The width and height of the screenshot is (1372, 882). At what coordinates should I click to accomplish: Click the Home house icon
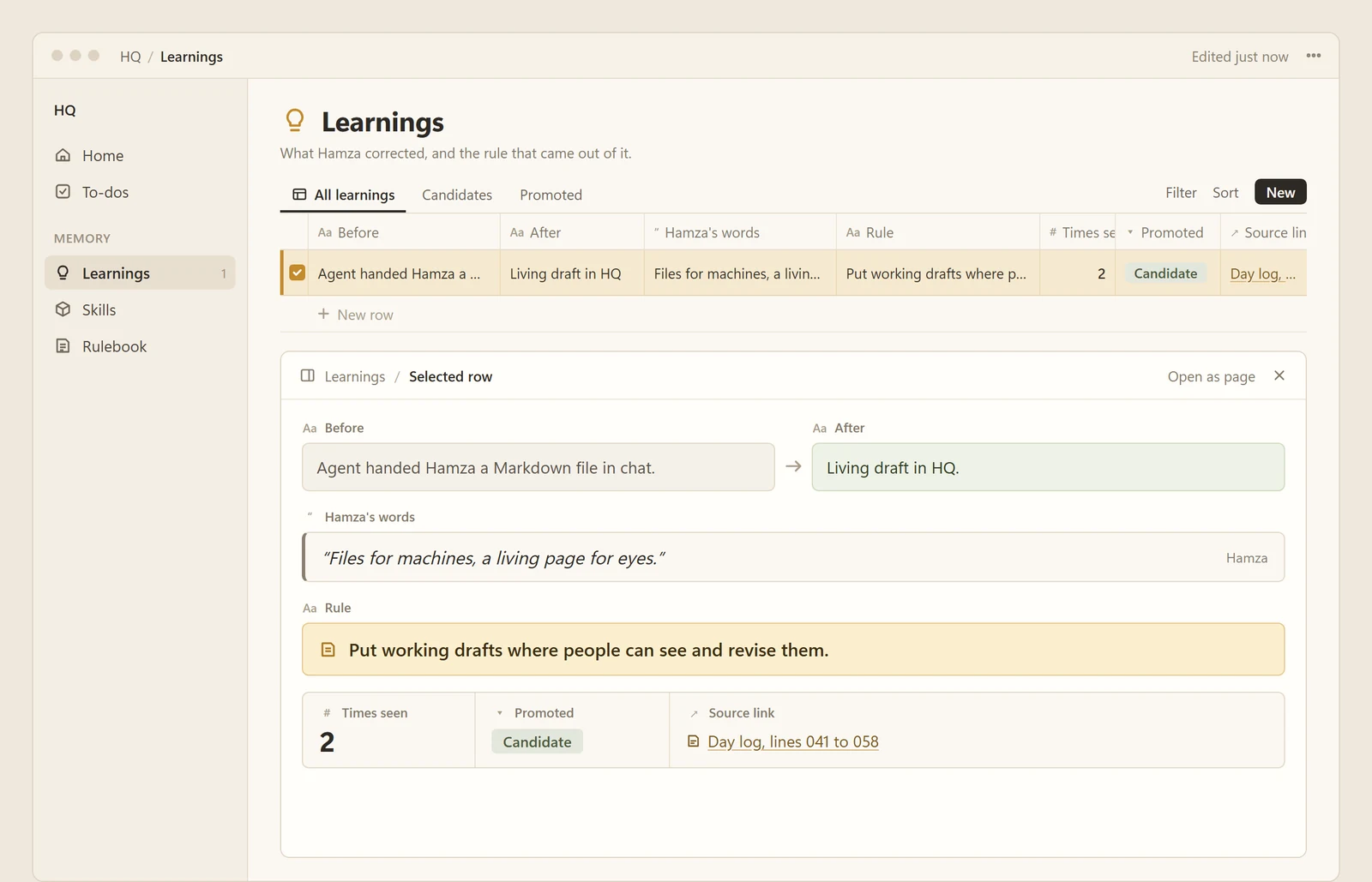[63, 155]
